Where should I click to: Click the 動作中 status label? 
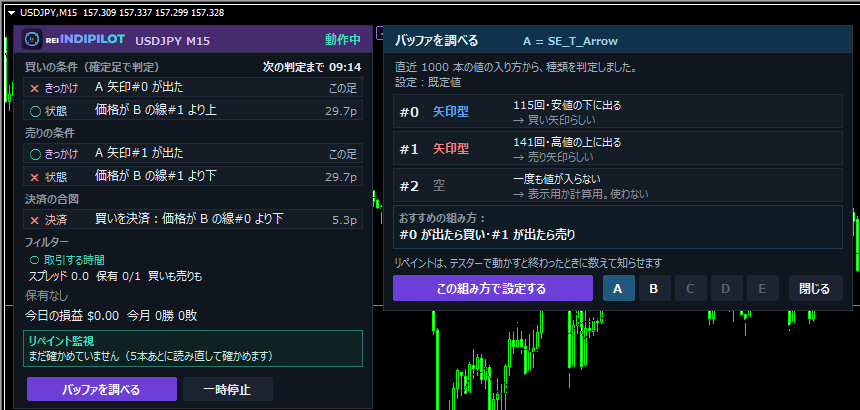point(342,39)
